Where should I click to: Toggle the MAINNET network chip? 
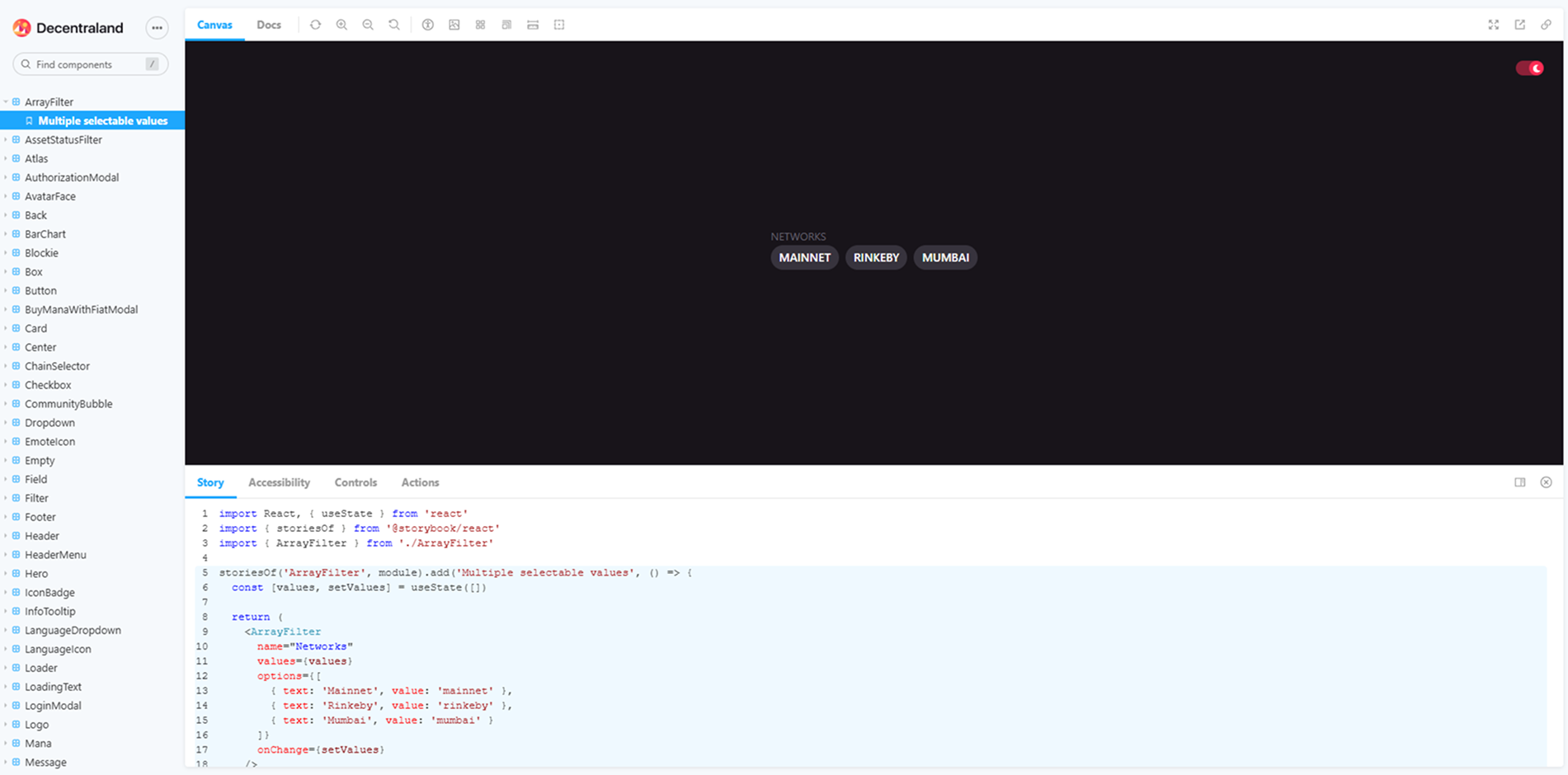tap(805, 258)
